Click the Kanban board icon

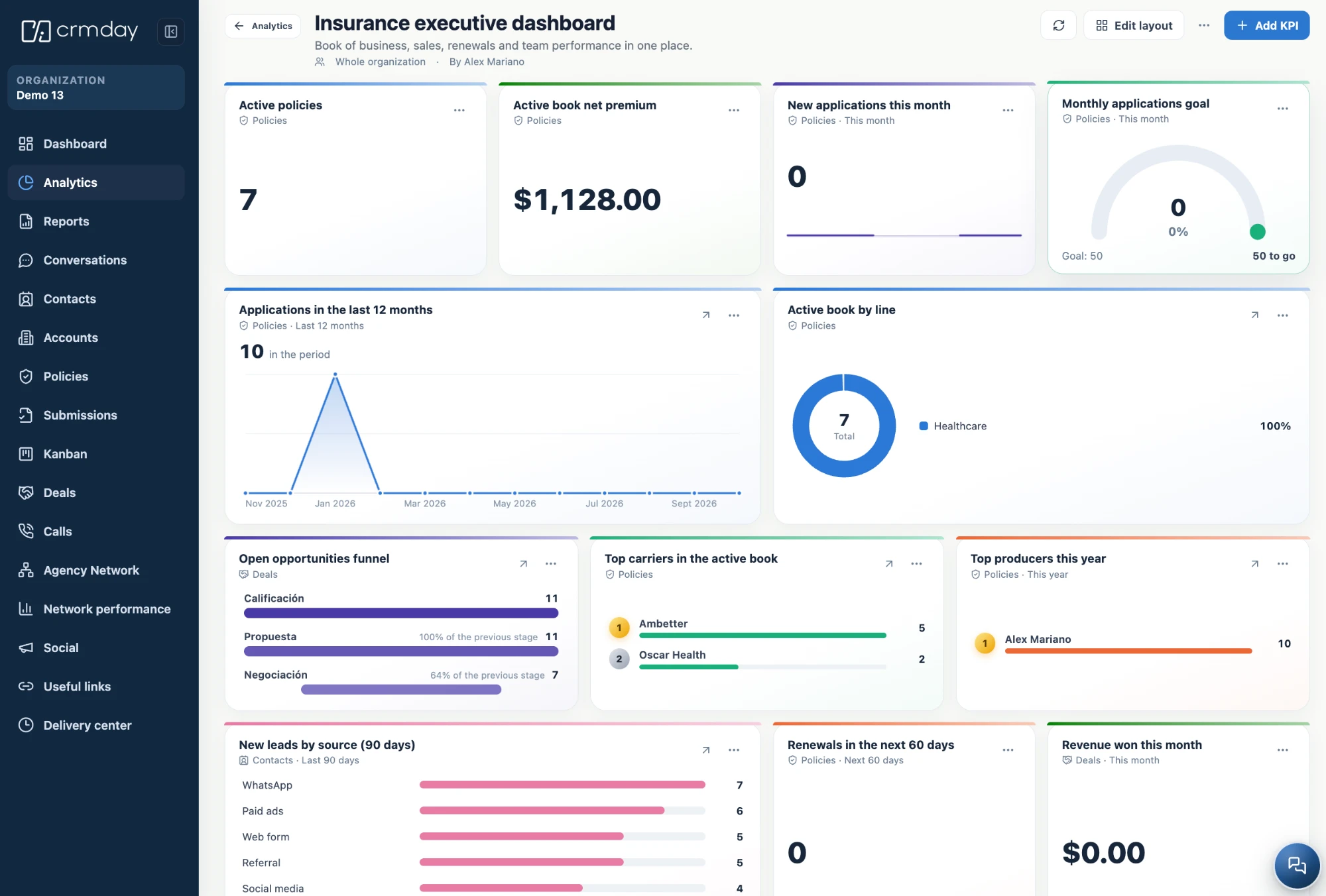click(26, 454)
